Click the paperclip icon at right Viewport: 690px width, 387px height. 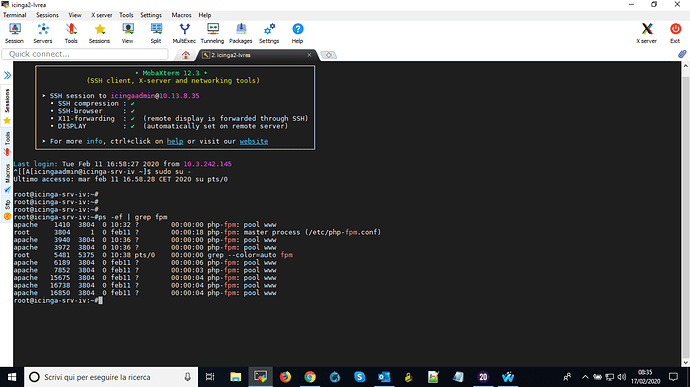tap(682, 54)
